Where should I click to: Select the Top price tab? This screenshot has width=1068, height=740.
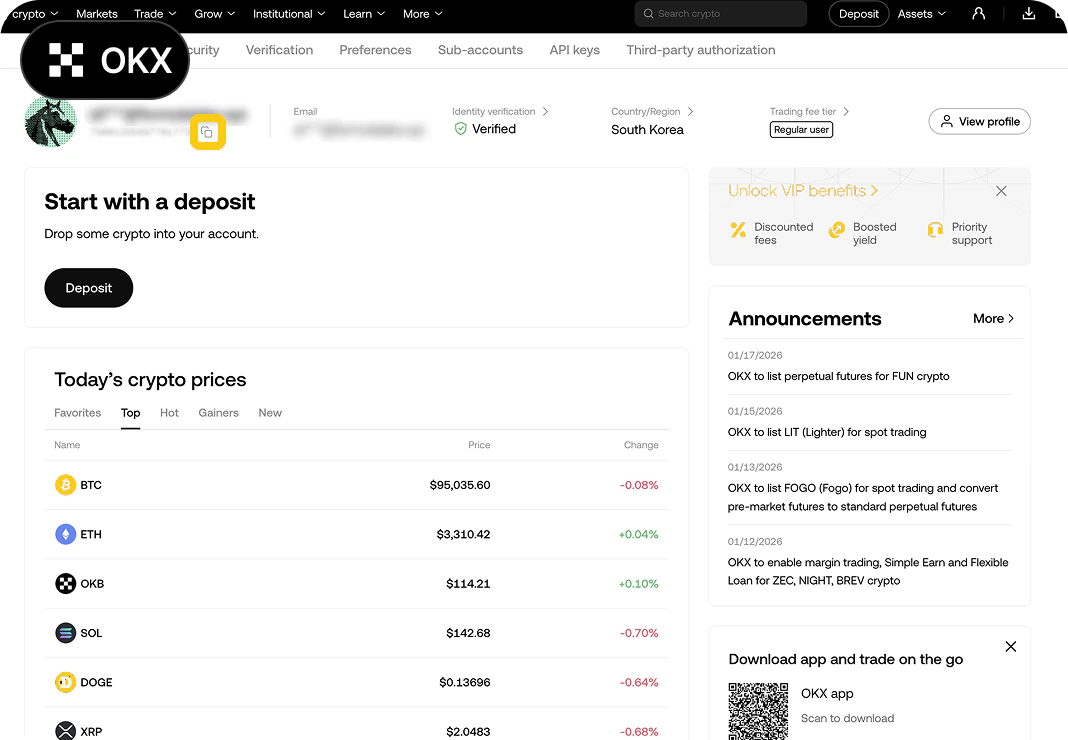(131, 413)
